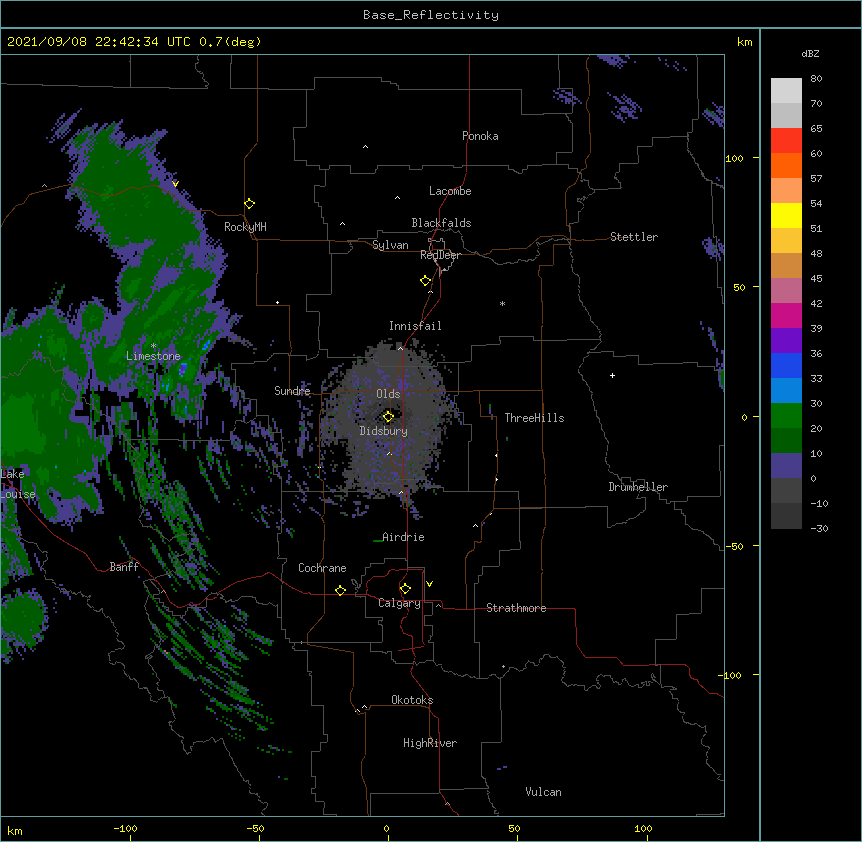The height and width of the screenshot is (842, 862).
Task: Click the yellow radar site marker near Didsbury
Action: [x=388, y=416]
